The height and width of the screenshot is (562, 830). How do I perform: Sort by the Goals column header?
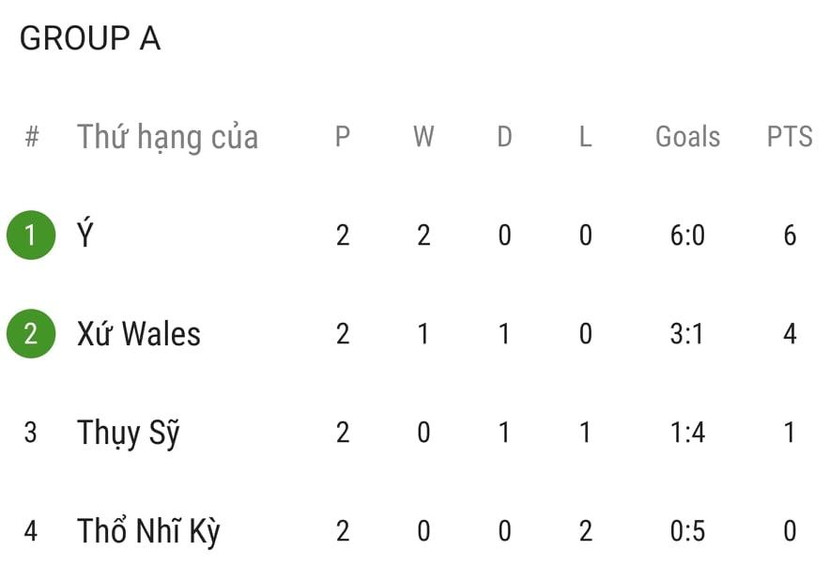click(x=687, y=137)
